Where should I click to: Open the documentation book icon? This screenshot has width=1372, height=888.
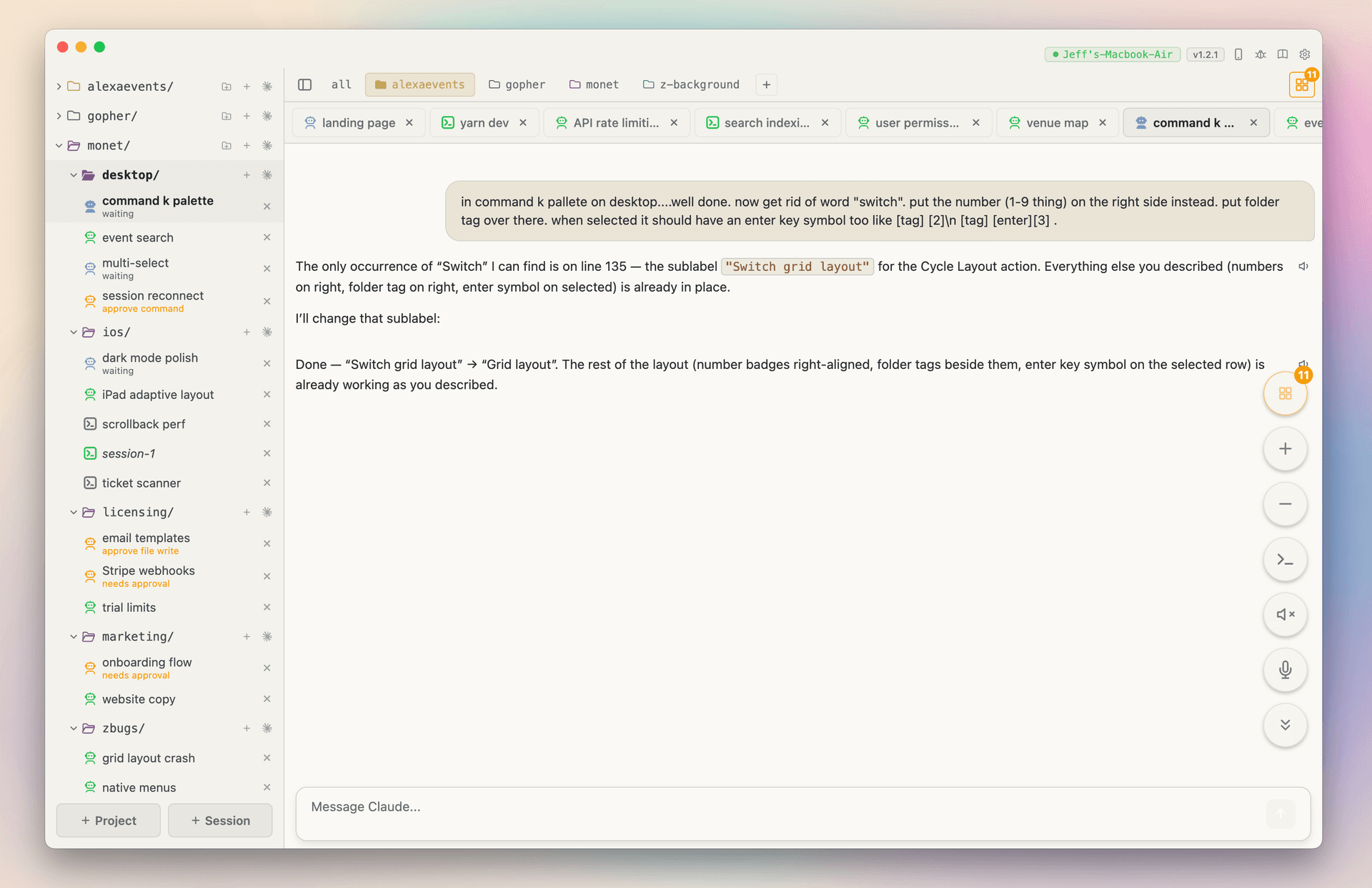1281,54
